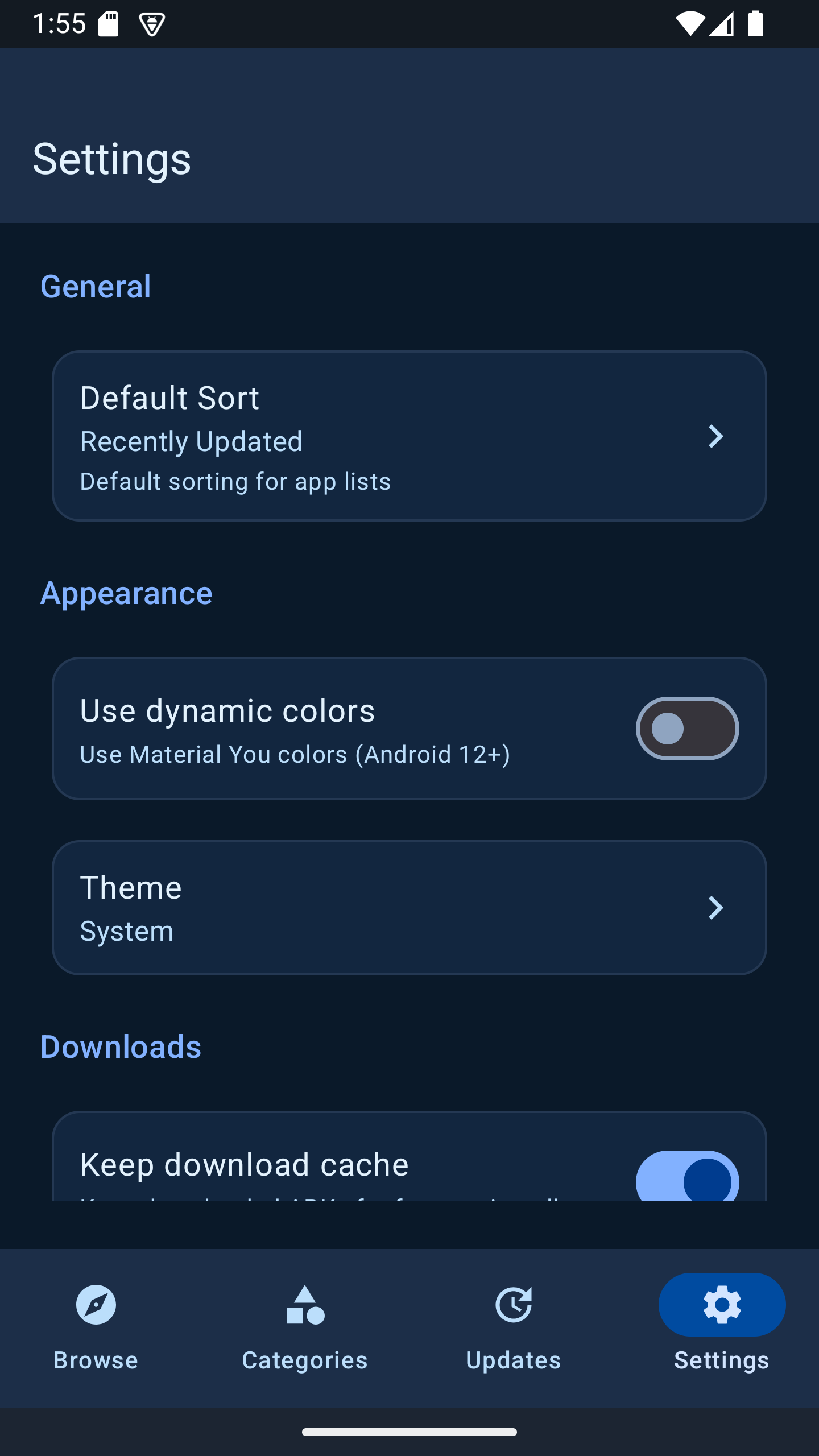This screenshot has height=1456, width=819.
Task: Tap the cellular signal strength icon
Action: pos(722,24)
